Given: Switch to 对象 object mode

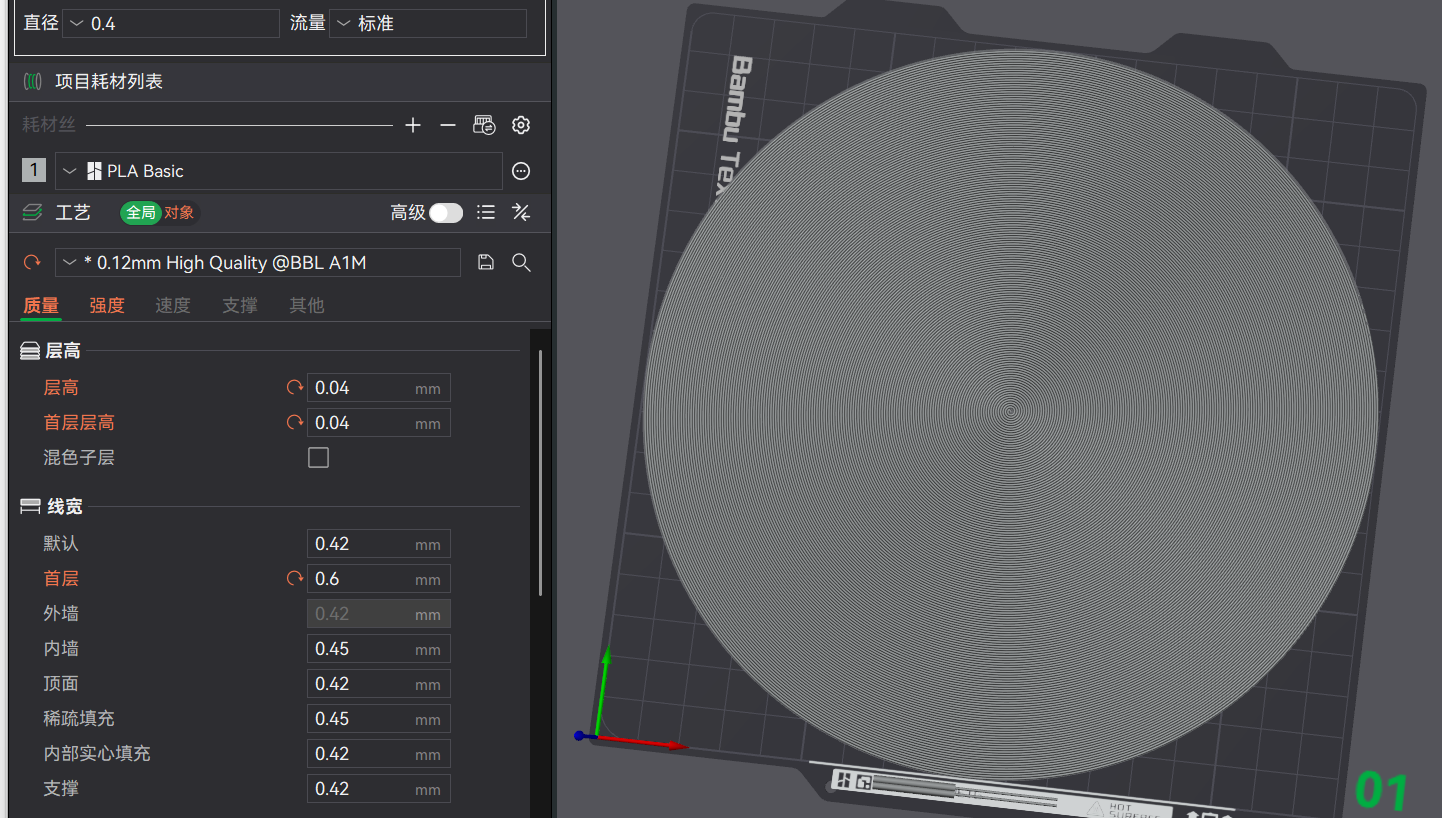Looking at the screenshot, I should click(x=180, y=212).
